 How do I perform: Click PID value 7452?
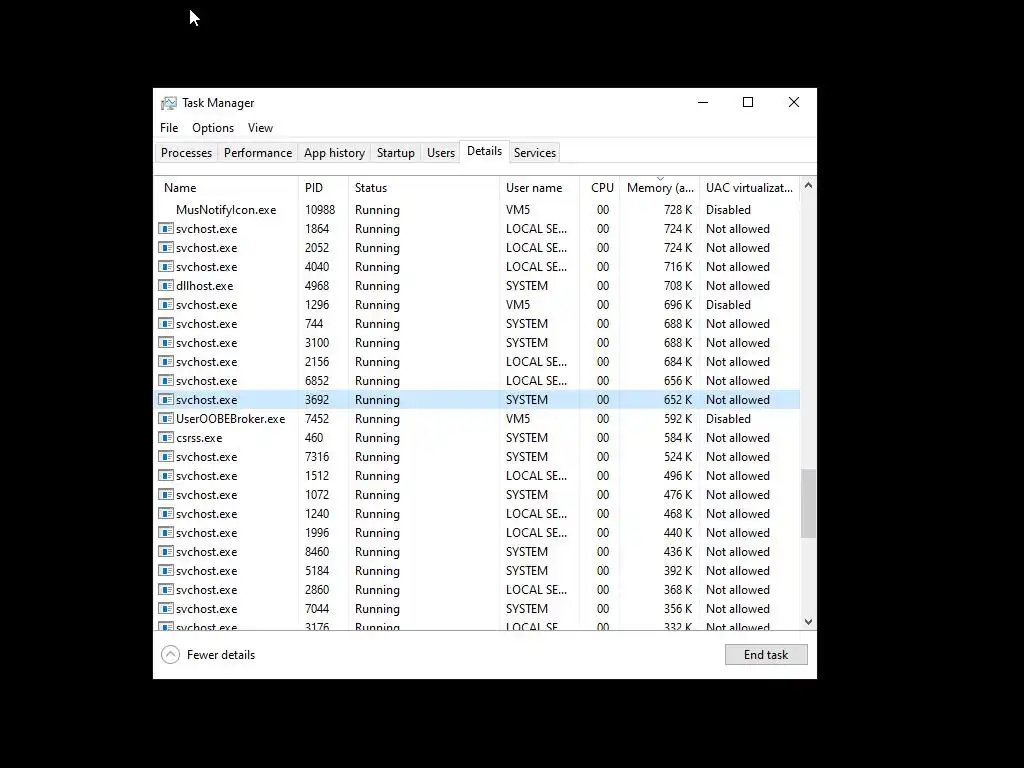(317, 419)
